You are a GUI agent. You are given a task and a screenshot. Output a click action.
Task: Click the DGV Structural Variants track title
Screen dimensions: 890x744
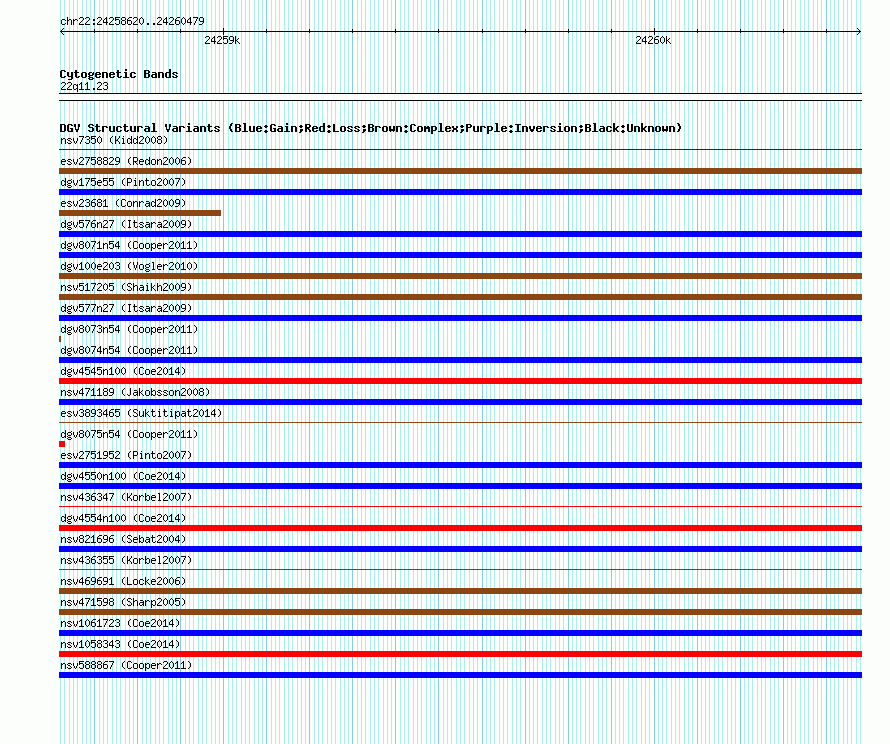point(371,128)
